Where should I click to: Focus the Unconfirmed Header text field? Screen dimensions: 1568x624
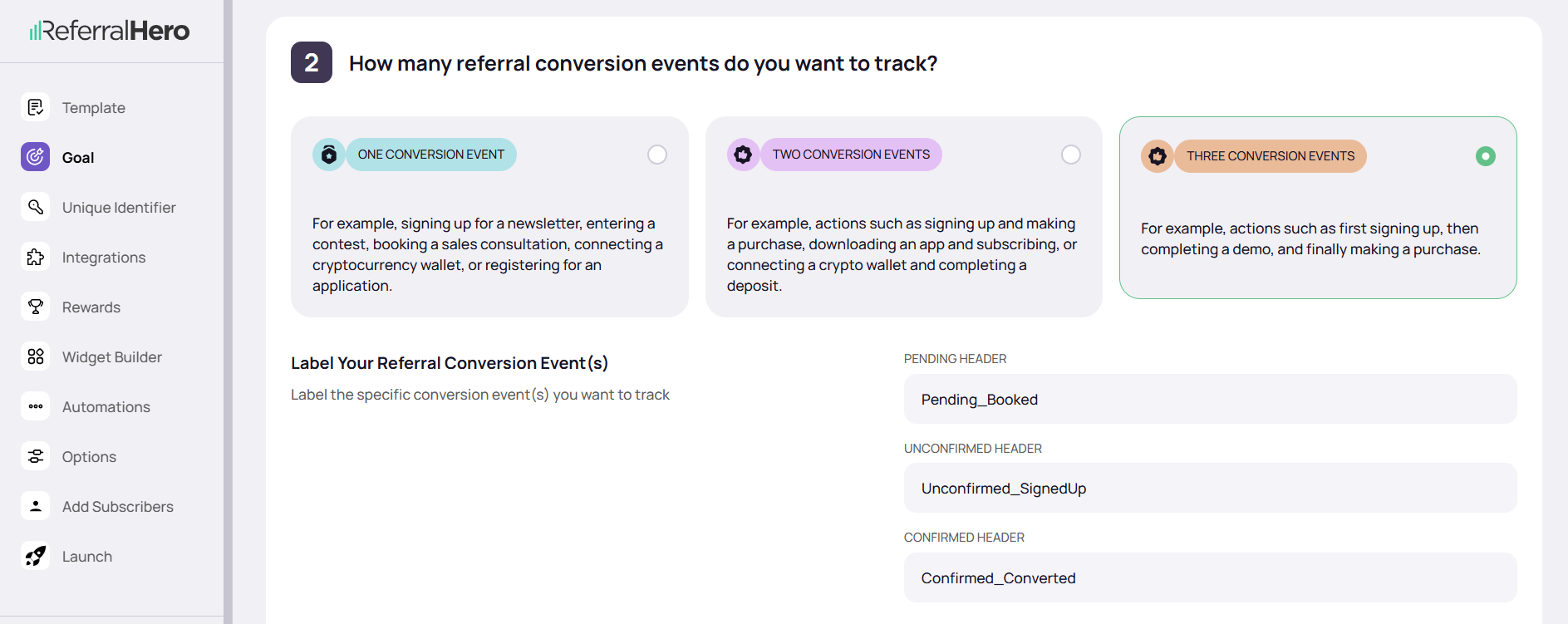click(x=1210, y=489)
